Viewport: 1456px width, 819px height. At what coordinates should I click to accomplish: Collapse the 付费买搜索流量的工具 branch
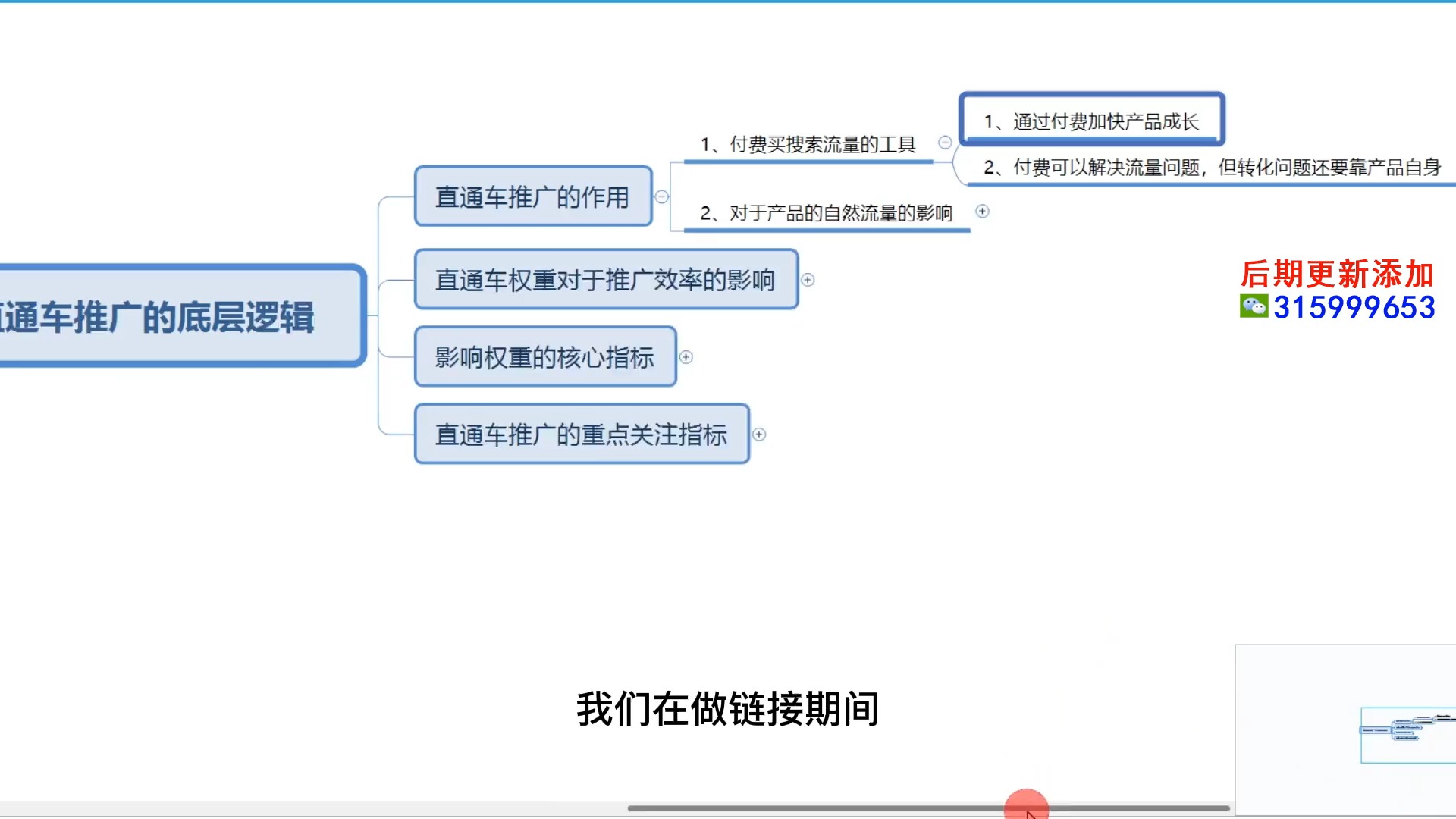[945, 143]
